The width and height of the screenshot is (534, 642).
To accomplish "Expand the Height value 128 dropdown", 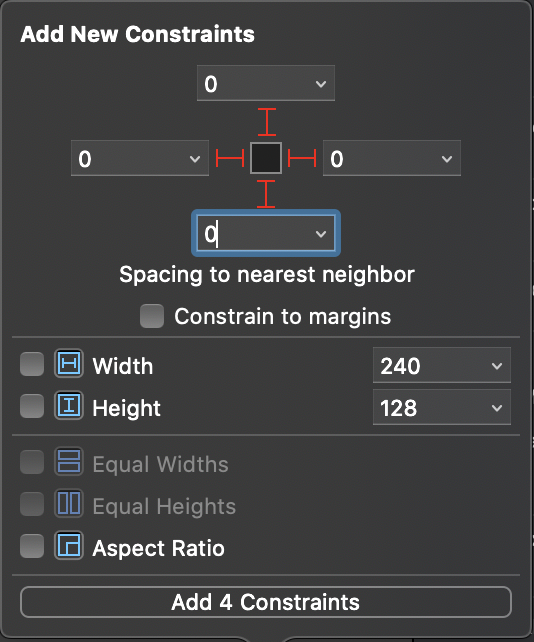I will pyautogui.click(x=497, y=408).
